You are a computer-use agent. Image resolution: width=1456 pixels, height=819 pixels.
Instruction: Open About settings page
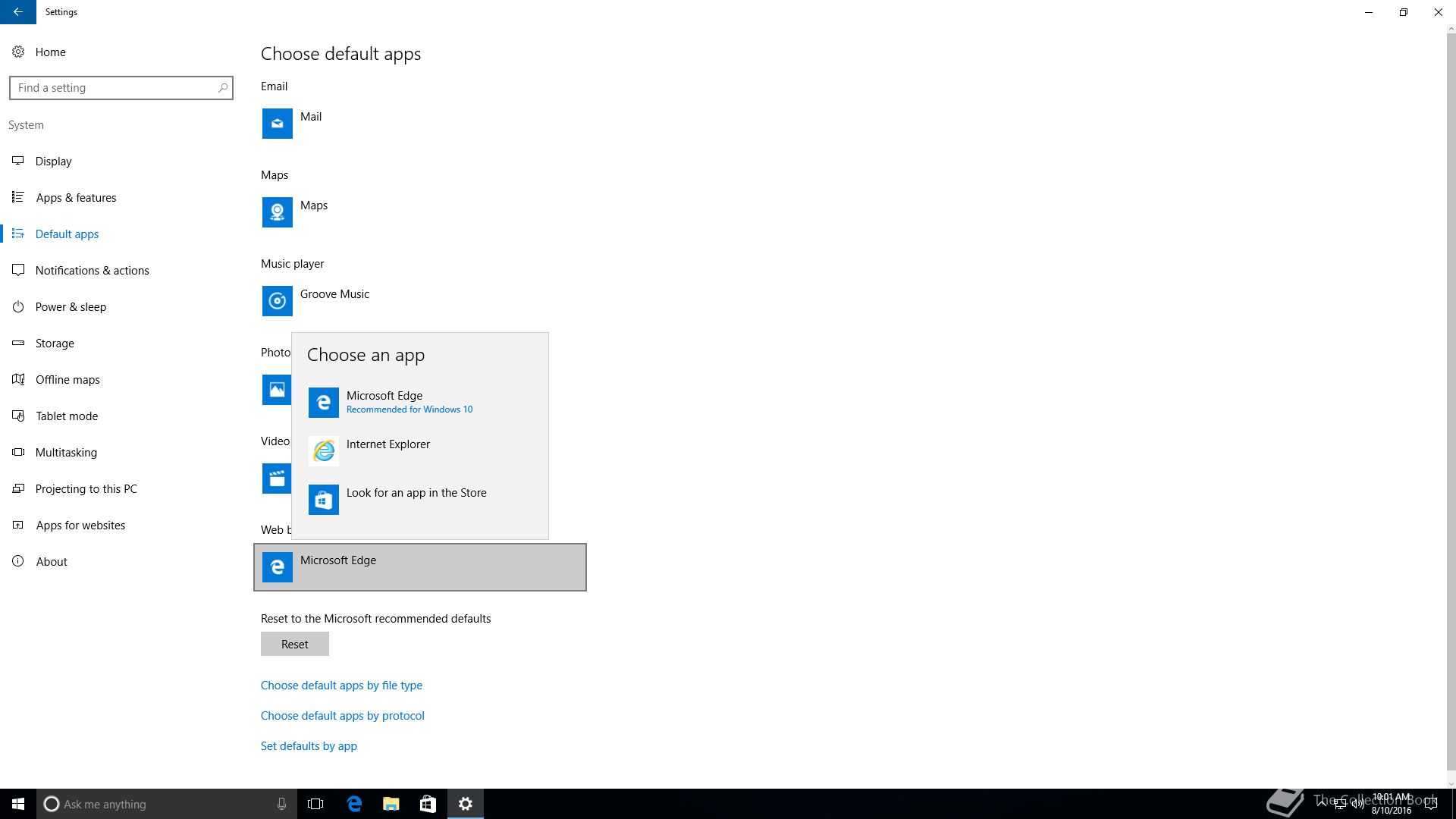point(121,561)
